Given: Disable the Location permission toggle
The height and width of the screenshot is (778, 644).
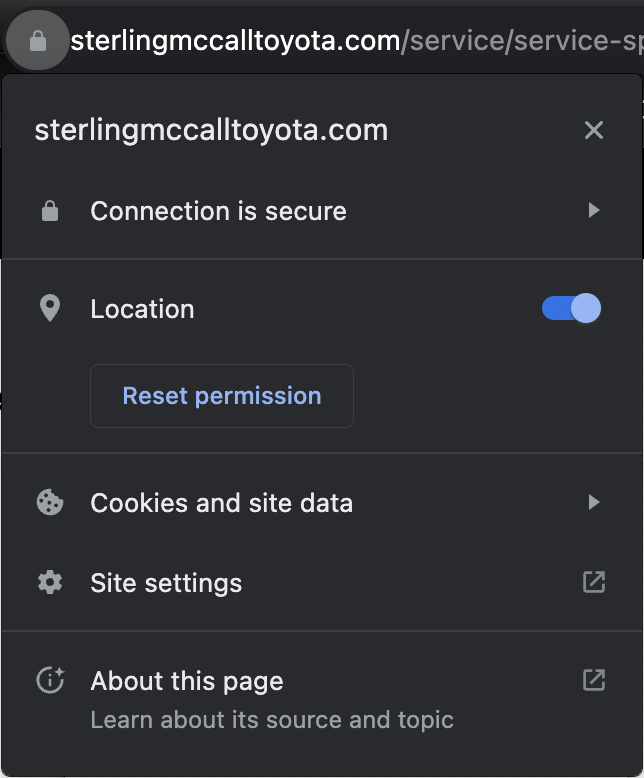Looking at the screenshot, I should [x=572, y=308].
